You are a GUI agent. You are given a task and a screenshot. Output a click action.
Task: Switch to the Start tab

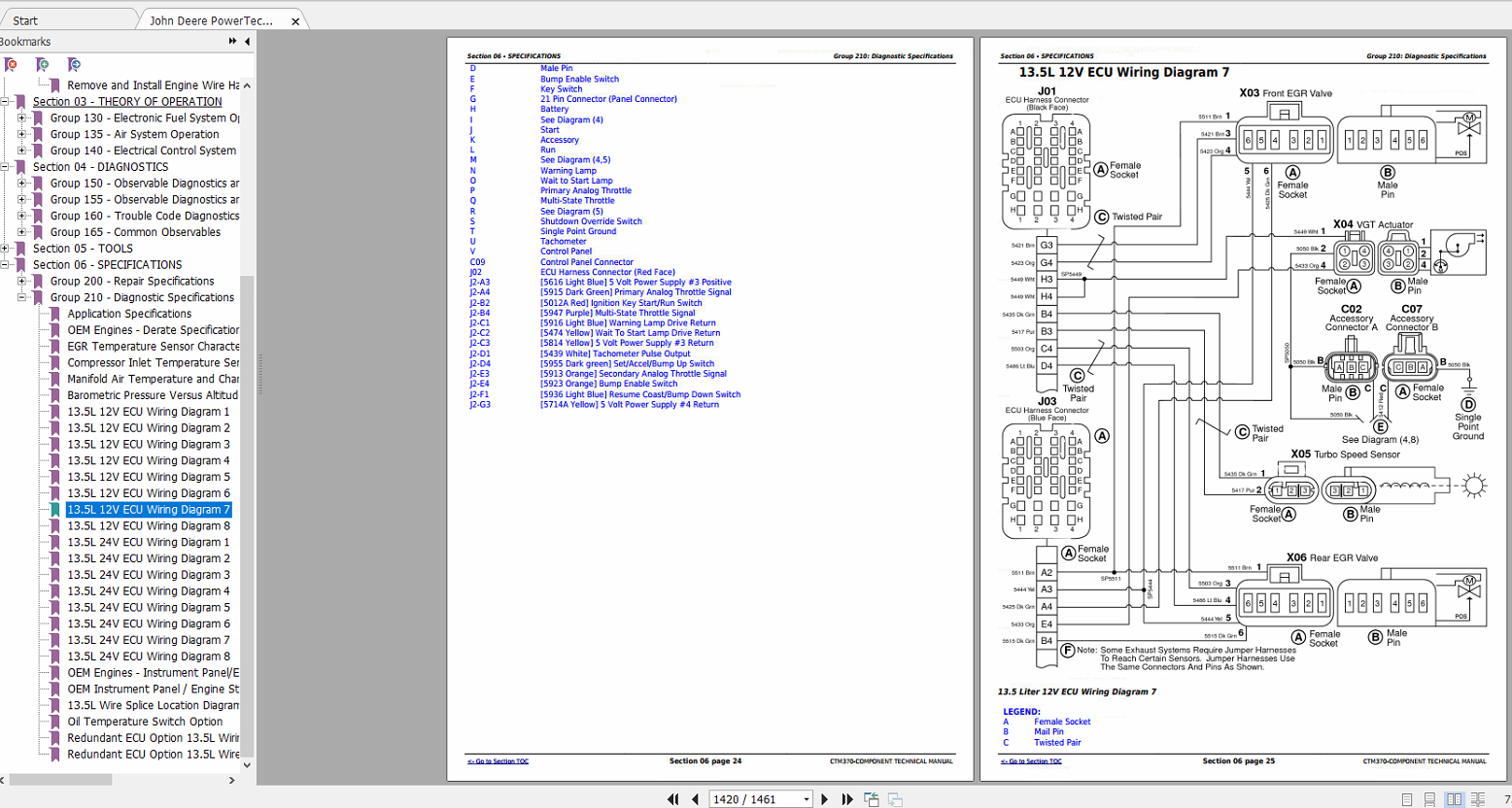(25, 20)
